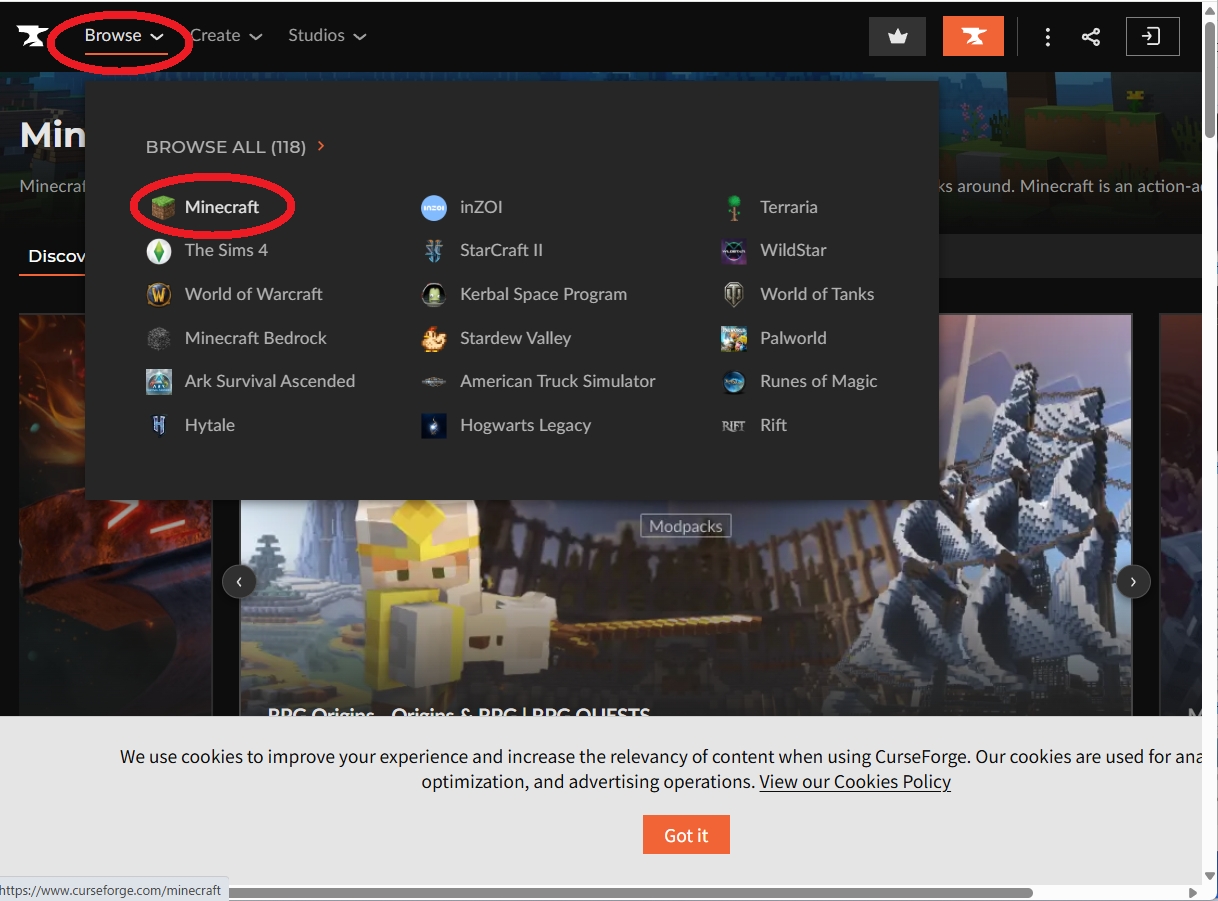
Task: Click the CurseForge logo to go home
Action: tap(32, 35)
